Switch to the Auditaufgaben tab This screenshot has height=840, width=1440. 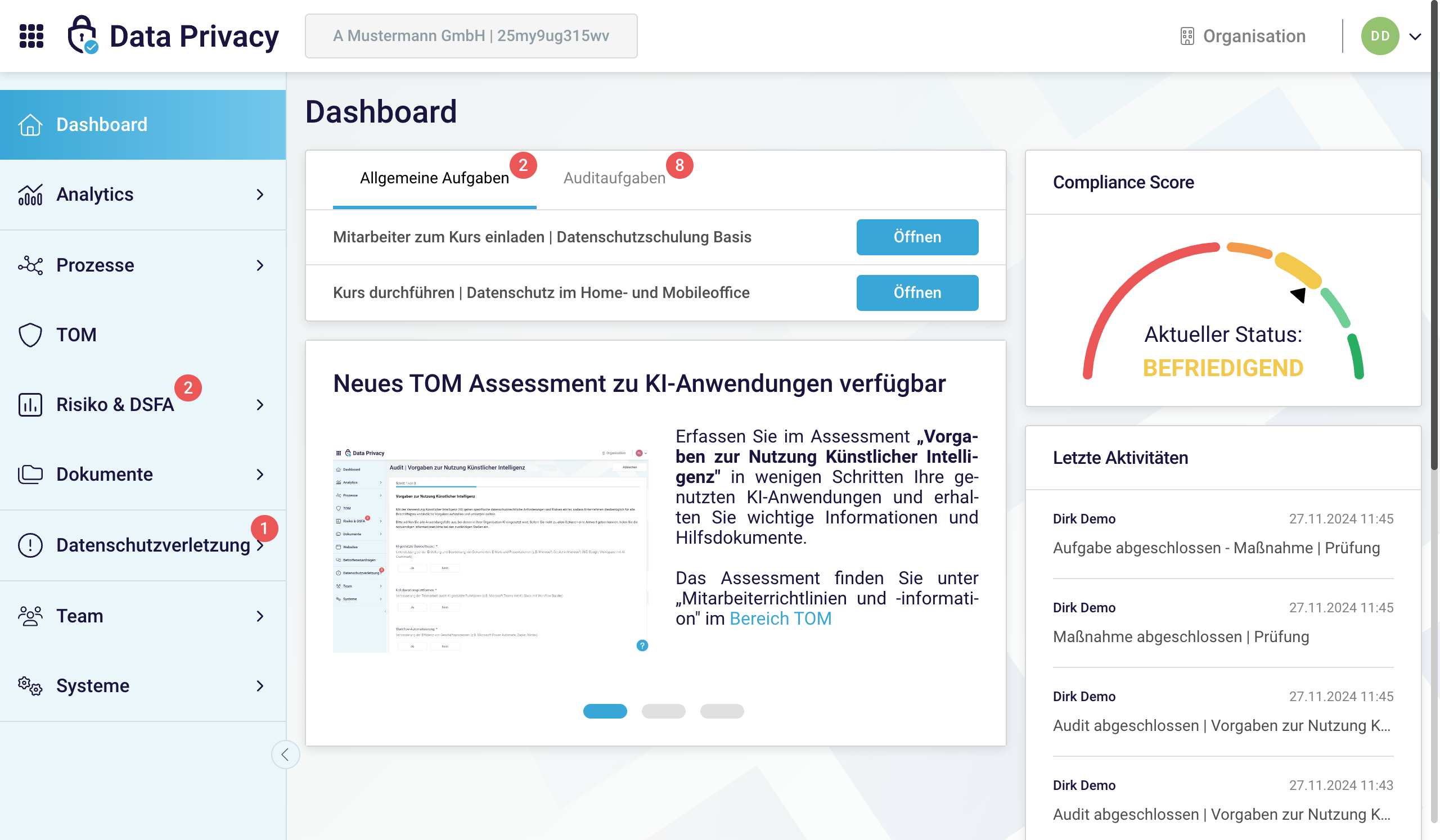(x=614, y=178)
